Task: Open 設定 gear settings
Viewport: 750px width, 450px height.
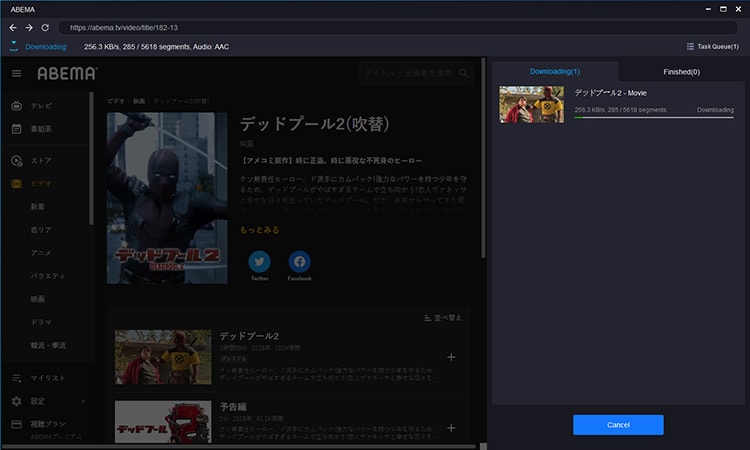Action: (x=37, y=401)
